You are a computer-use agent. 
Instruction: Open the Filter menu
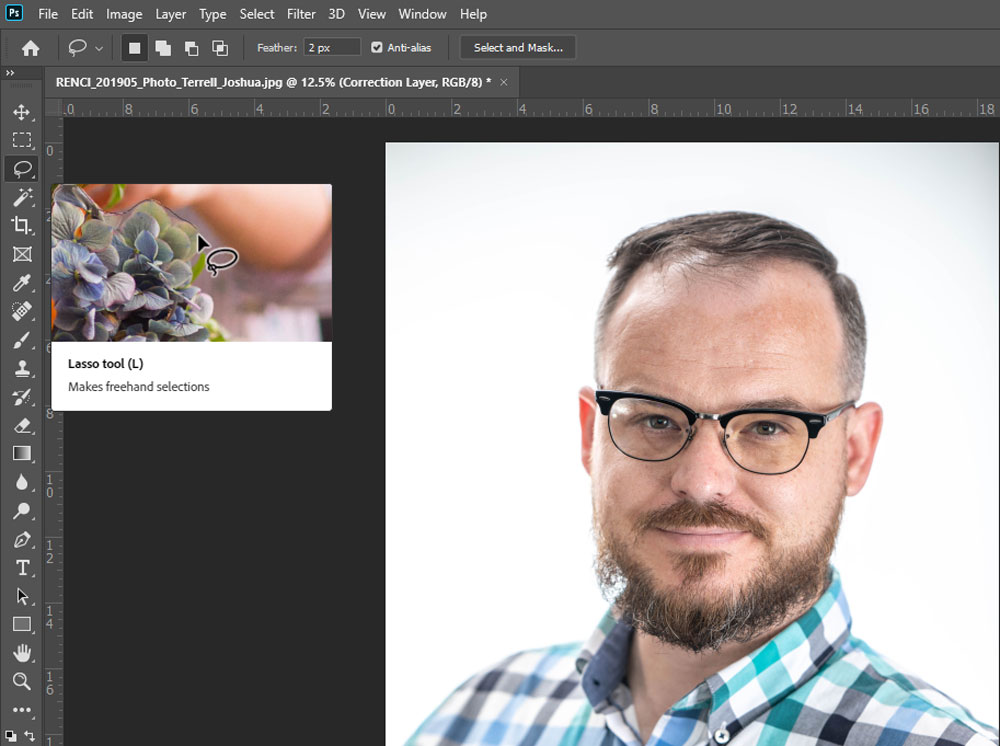301,14
